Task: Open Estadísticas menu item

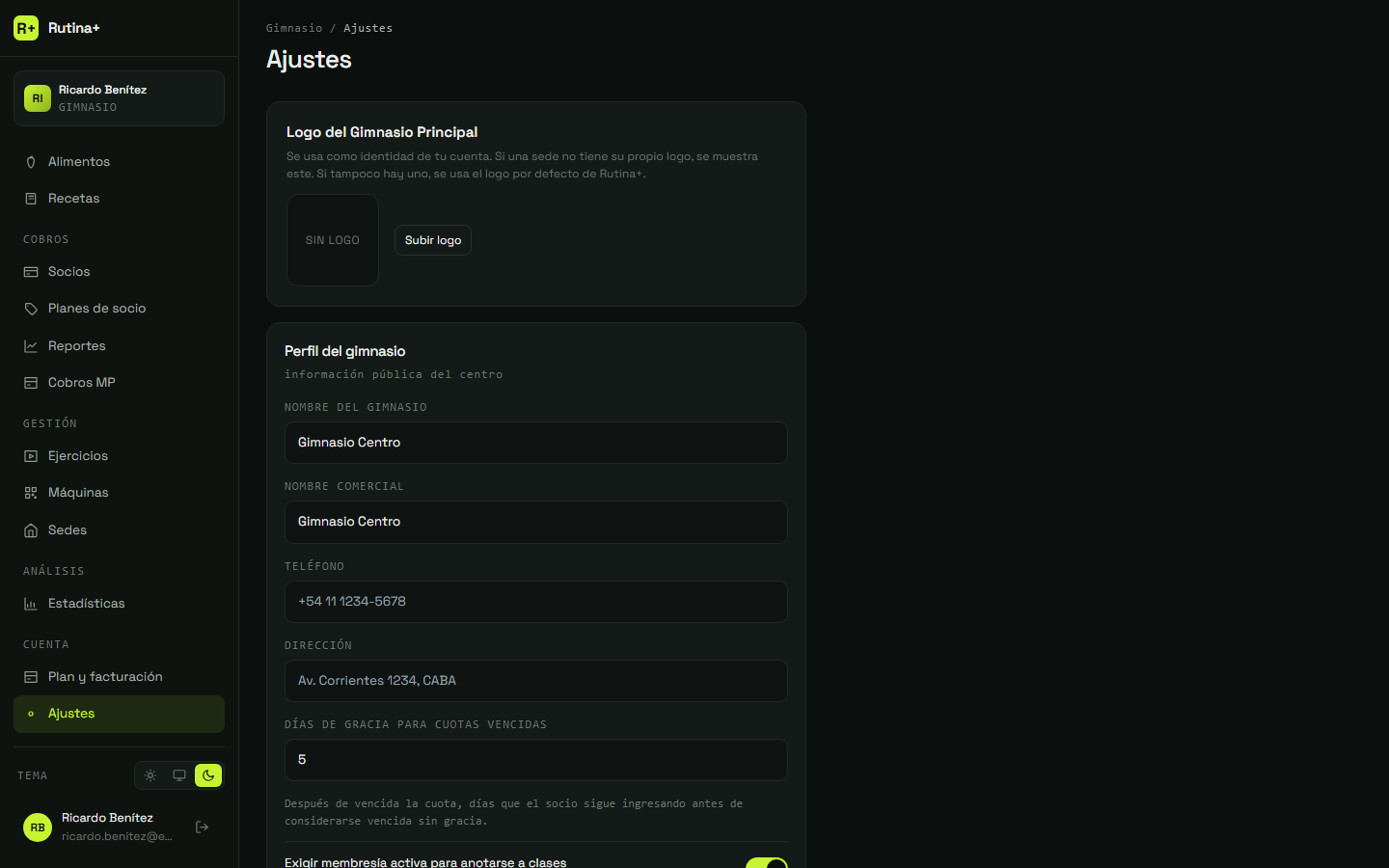Action: (119, 604)
